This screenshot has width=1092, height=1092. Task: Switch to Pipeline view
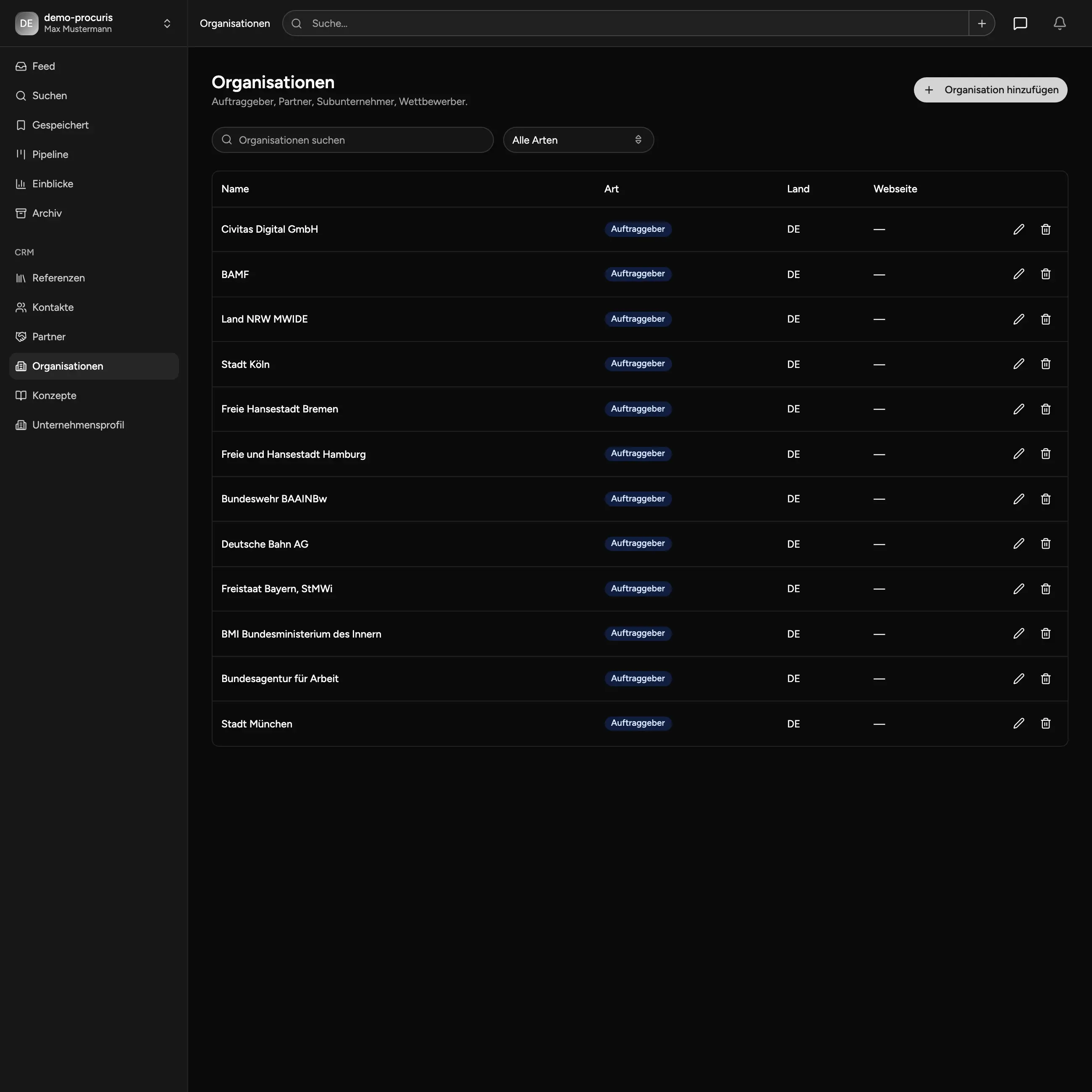point(94,154)
